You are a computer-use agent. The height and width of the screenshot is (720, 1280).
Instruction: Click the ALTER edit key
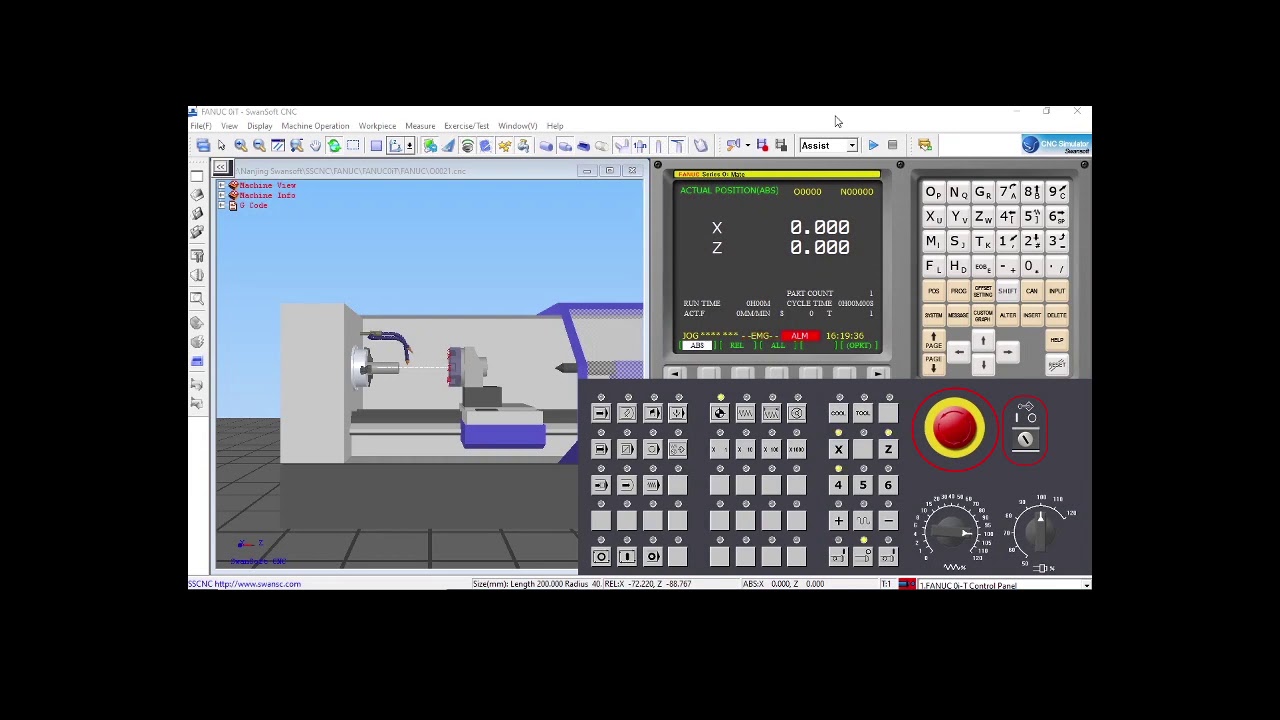click(1007, 315)
